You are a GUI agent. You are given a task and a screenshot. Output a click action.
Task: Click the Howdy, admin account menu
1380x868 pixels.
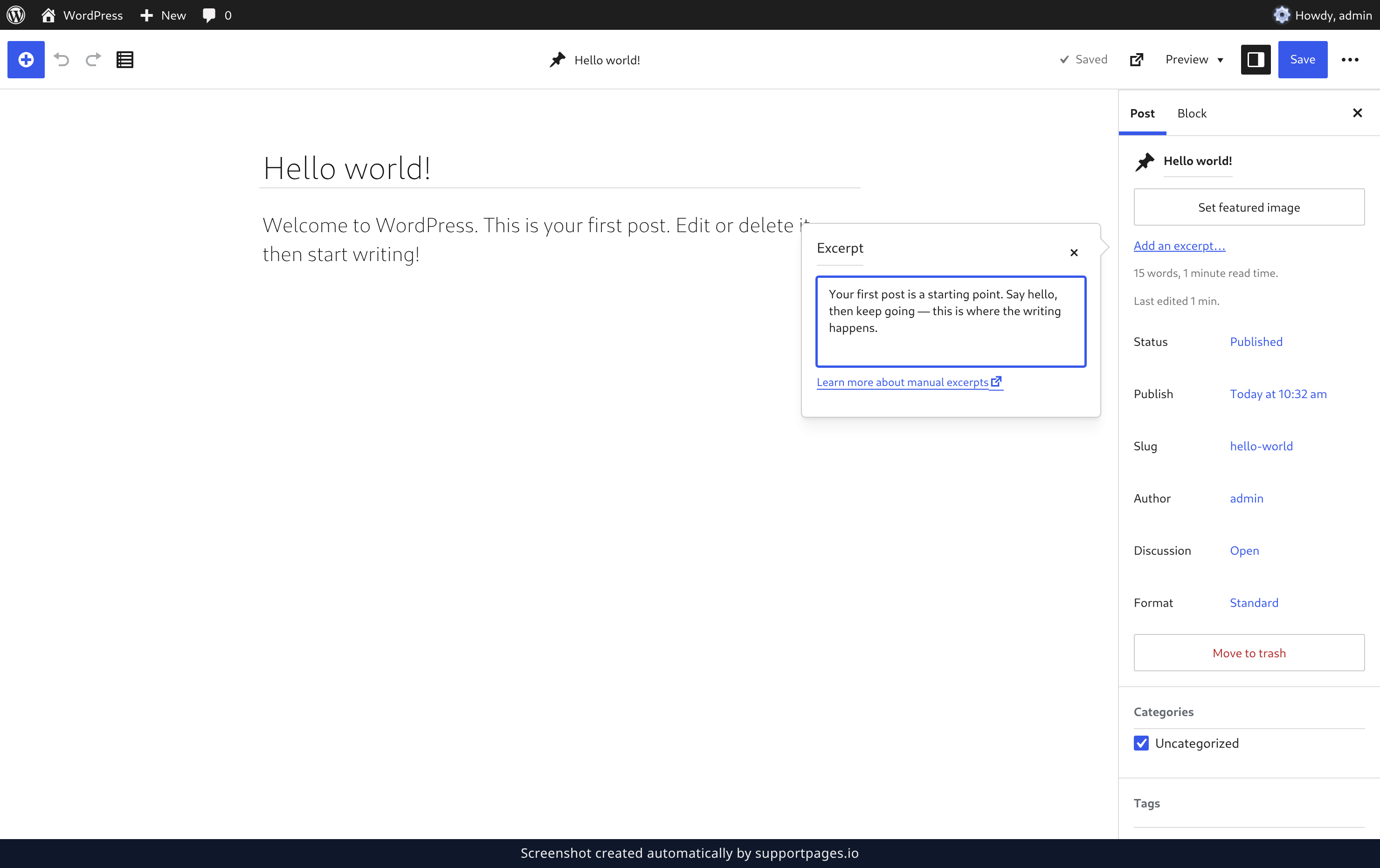click(x=1323, y=15)
